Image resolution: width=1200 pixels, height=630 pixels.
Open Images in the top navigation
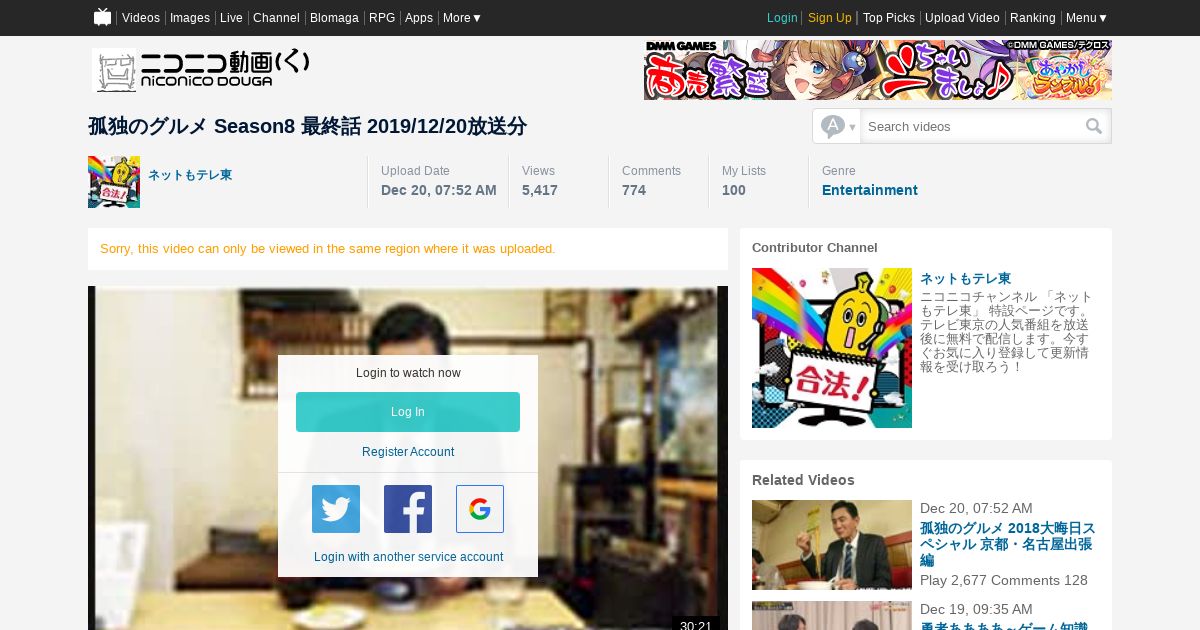(x=190, y=18)
